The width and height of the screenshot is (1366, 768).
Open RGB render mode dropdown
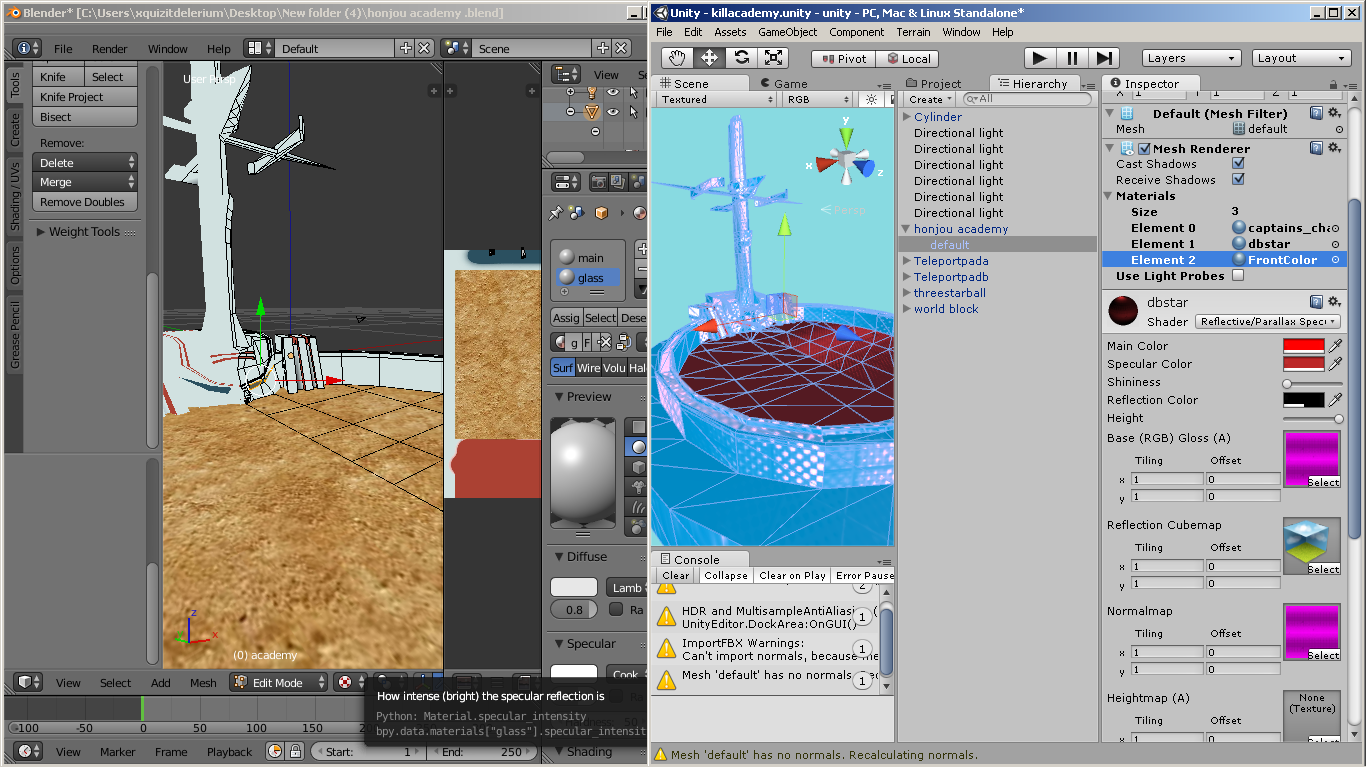pyautogui.click(x=818, y=100)
